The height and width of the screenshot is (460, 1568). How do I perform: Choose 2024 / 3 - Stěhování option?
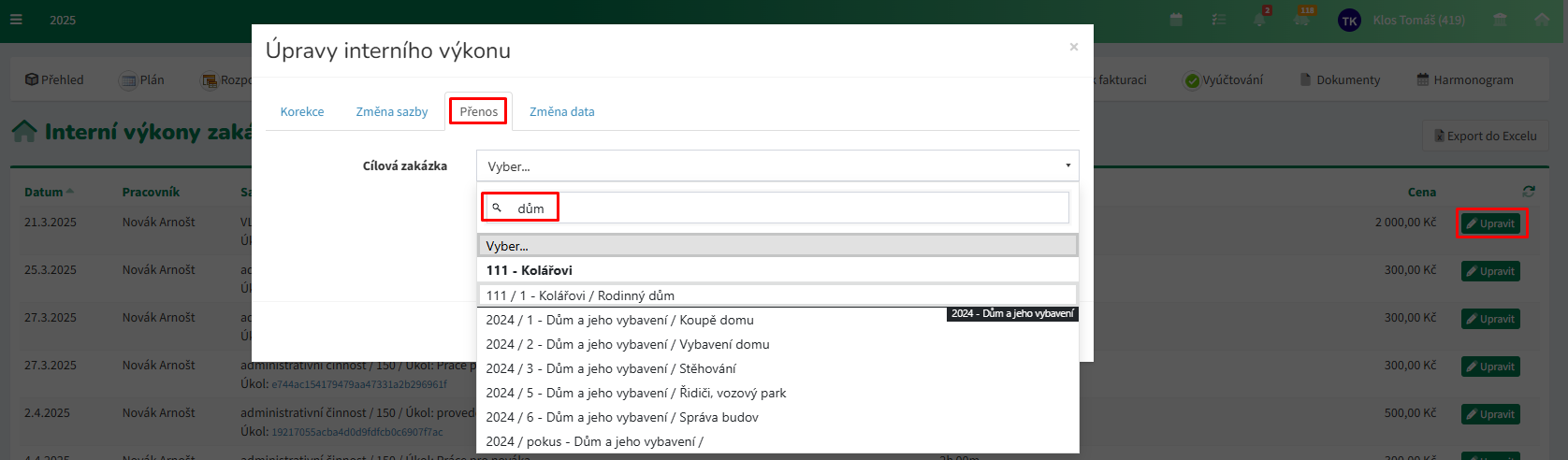[x=610, y=368]
